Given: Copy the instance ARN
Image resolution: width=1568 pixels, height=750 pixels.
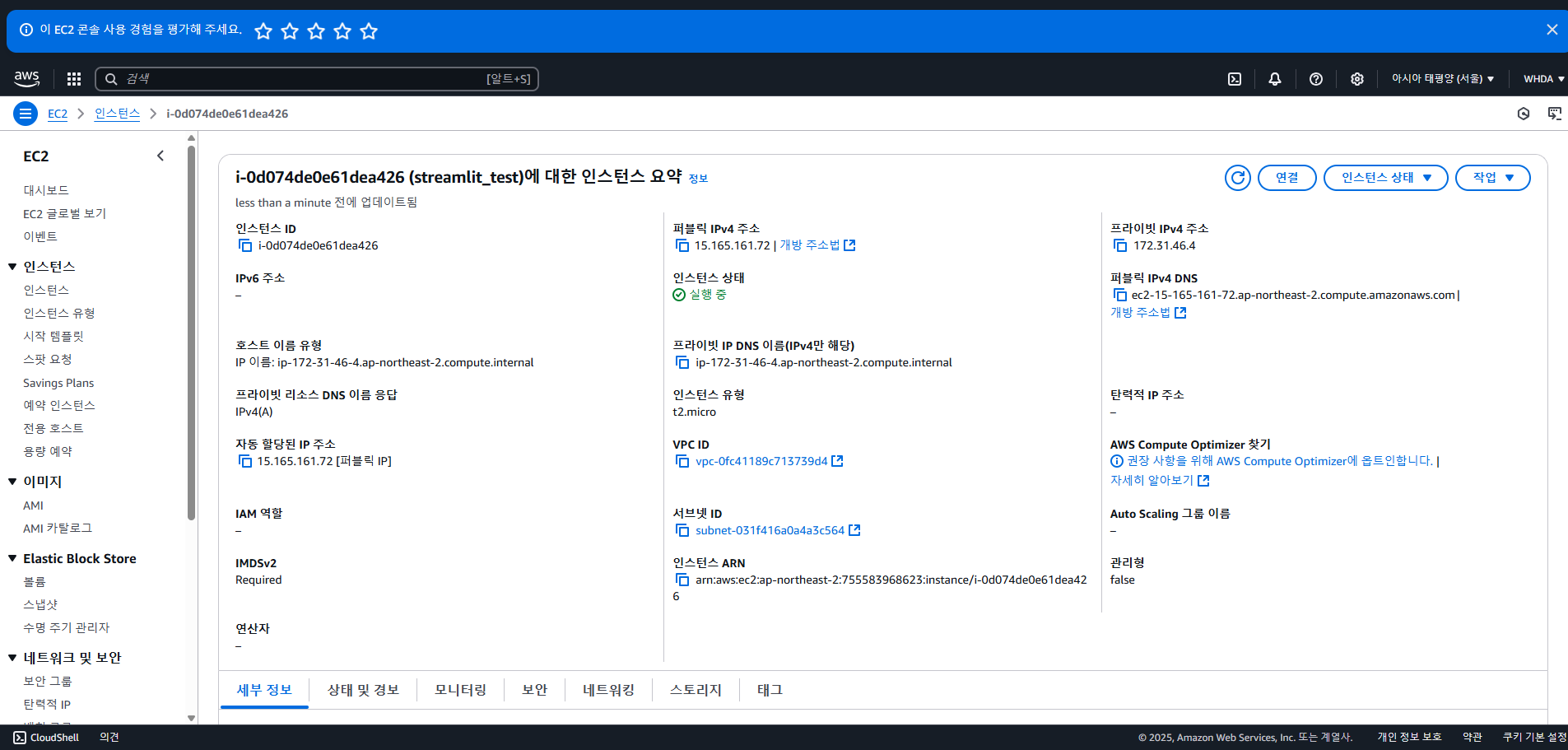Looking at the screenshot, I should [682, 580].
